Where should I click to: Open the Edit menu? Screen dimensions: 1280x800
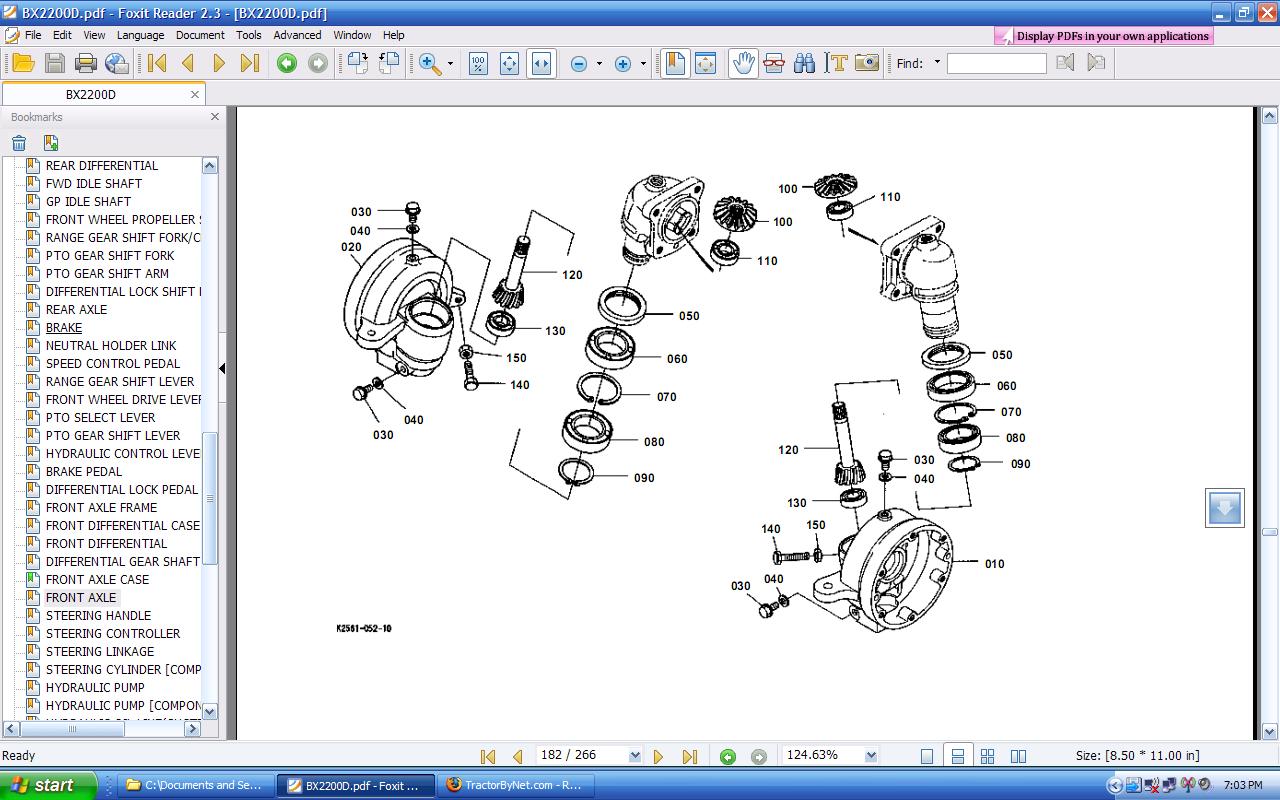point(62,35)
